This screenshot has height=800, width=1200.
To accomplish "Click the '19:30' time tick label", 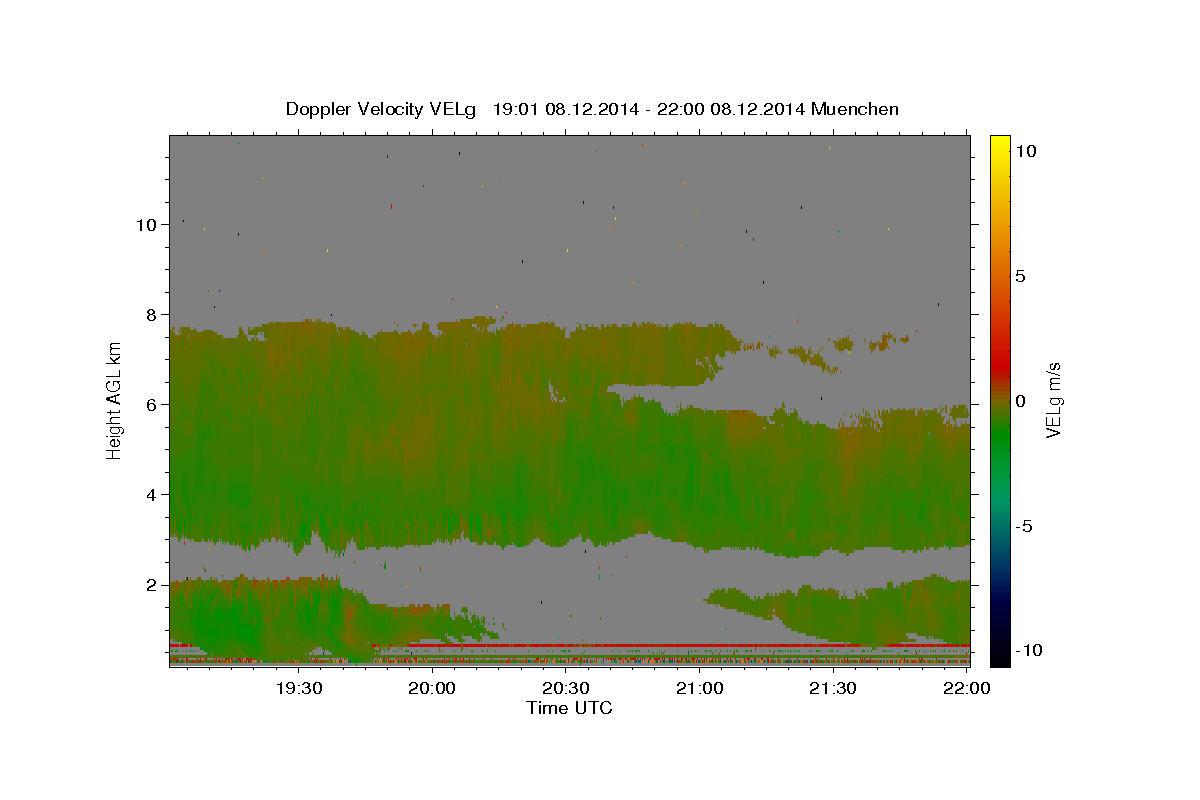I will 299,689.
